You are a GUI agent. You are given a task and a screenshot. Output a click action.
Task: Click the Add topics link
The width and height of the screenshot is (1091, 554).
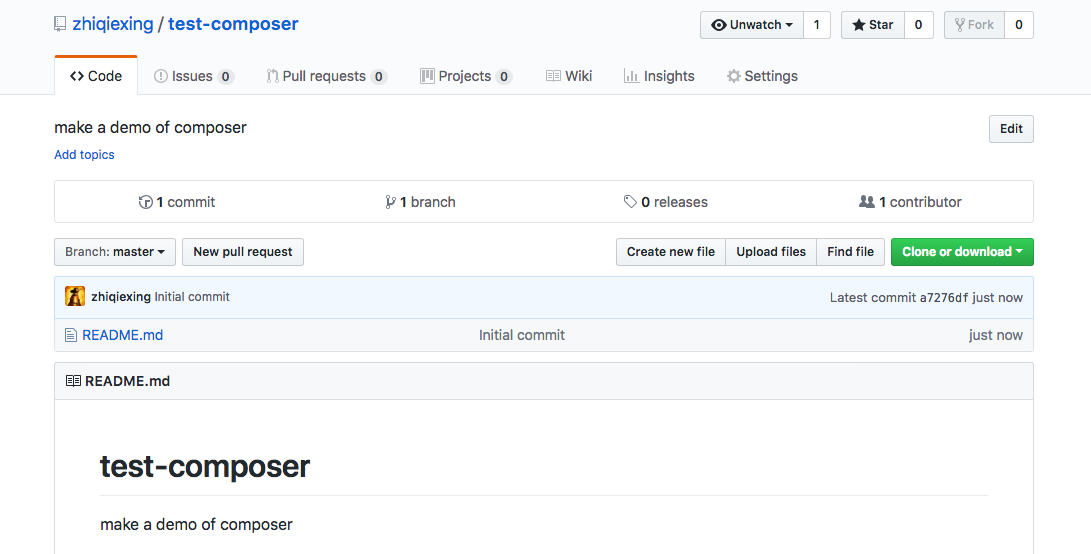coord(84,155)
